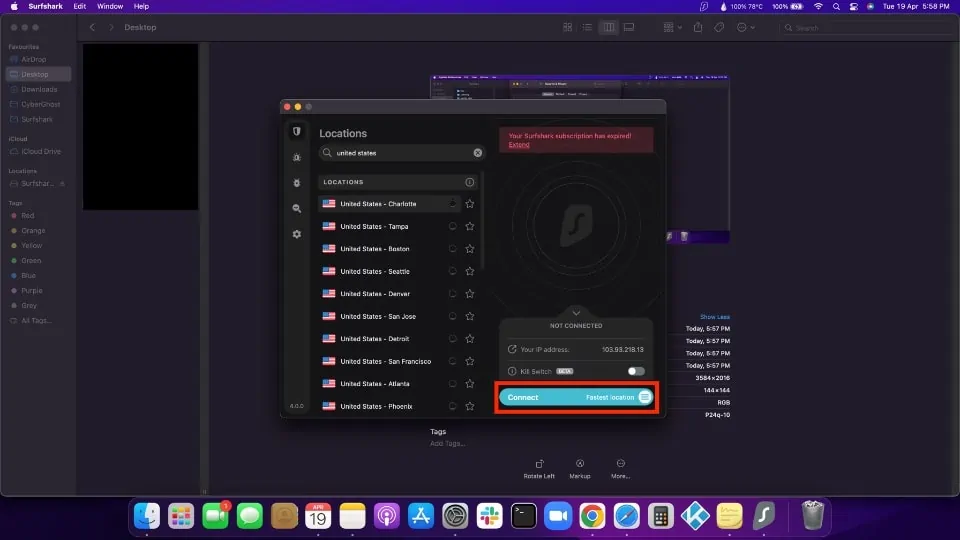Open Surfshark from the Dock
The width and height of the screenshot is (960, 540).
[x=763, y=516]
